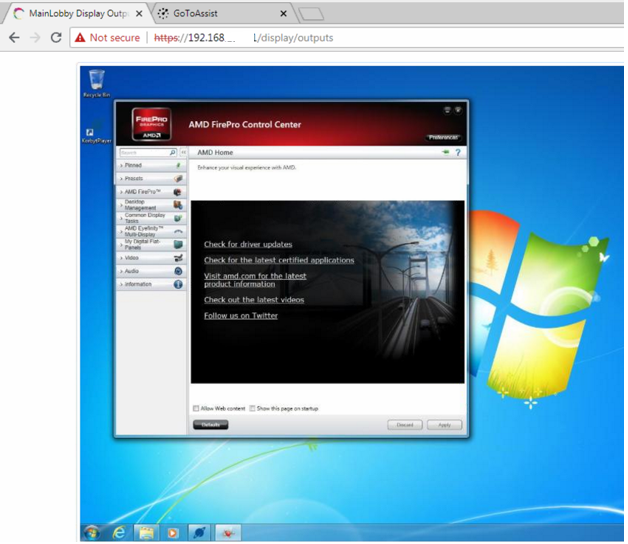628x544 pixels.
Task: Click the green pin icon beside AMD Home
Action: point(445,152)
